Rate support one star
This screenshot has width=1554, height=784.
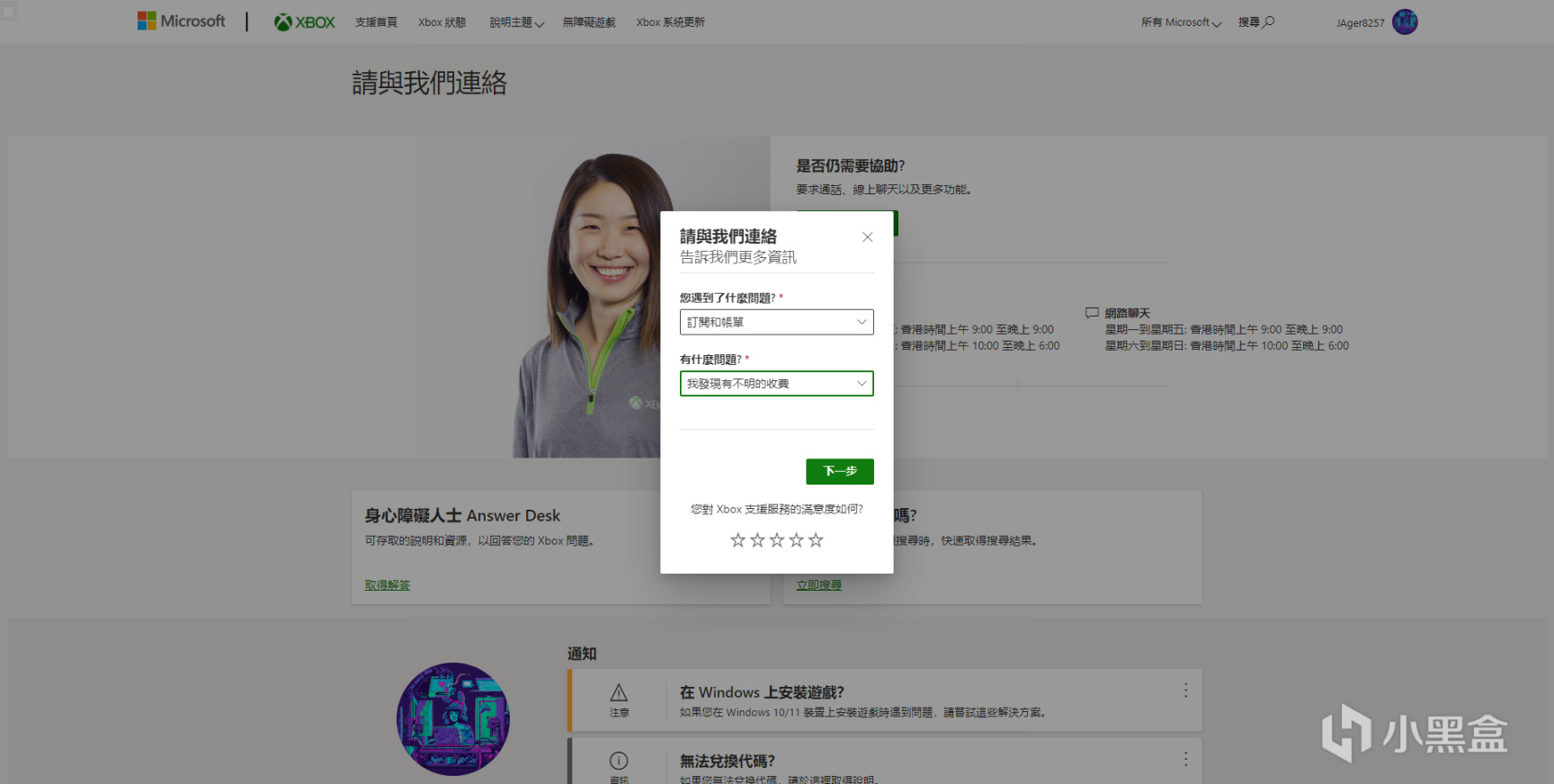pos(737,539)
